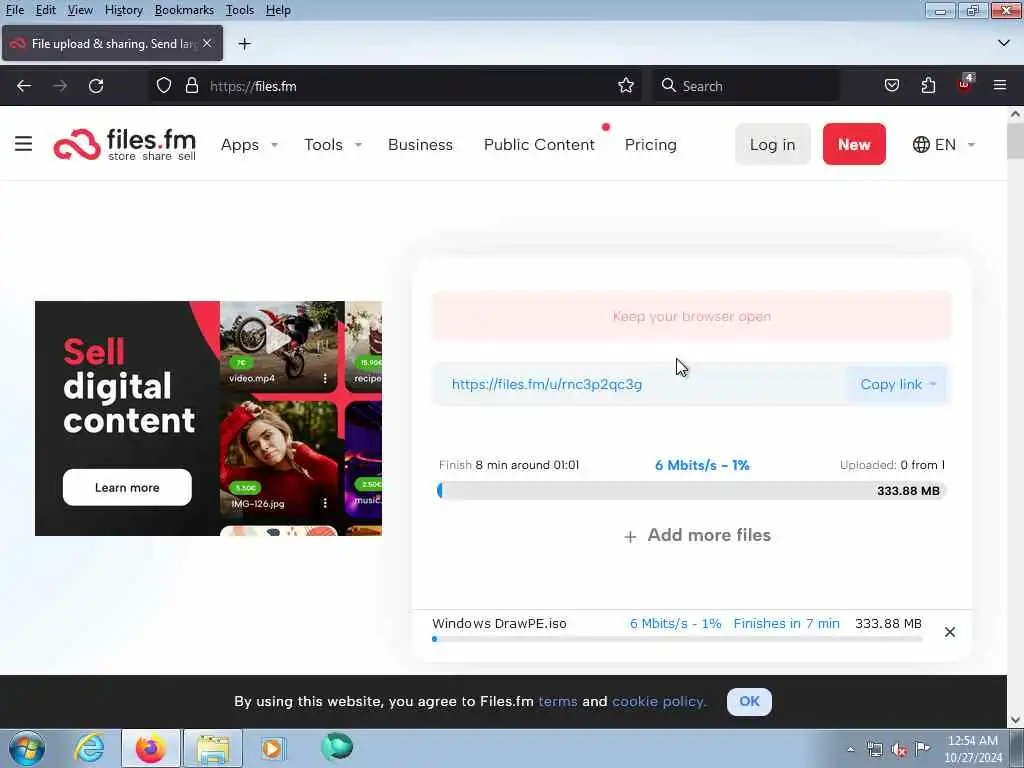Open the Windows Start button
This screenshot has width=1024, height=768.
pos(27,748)
